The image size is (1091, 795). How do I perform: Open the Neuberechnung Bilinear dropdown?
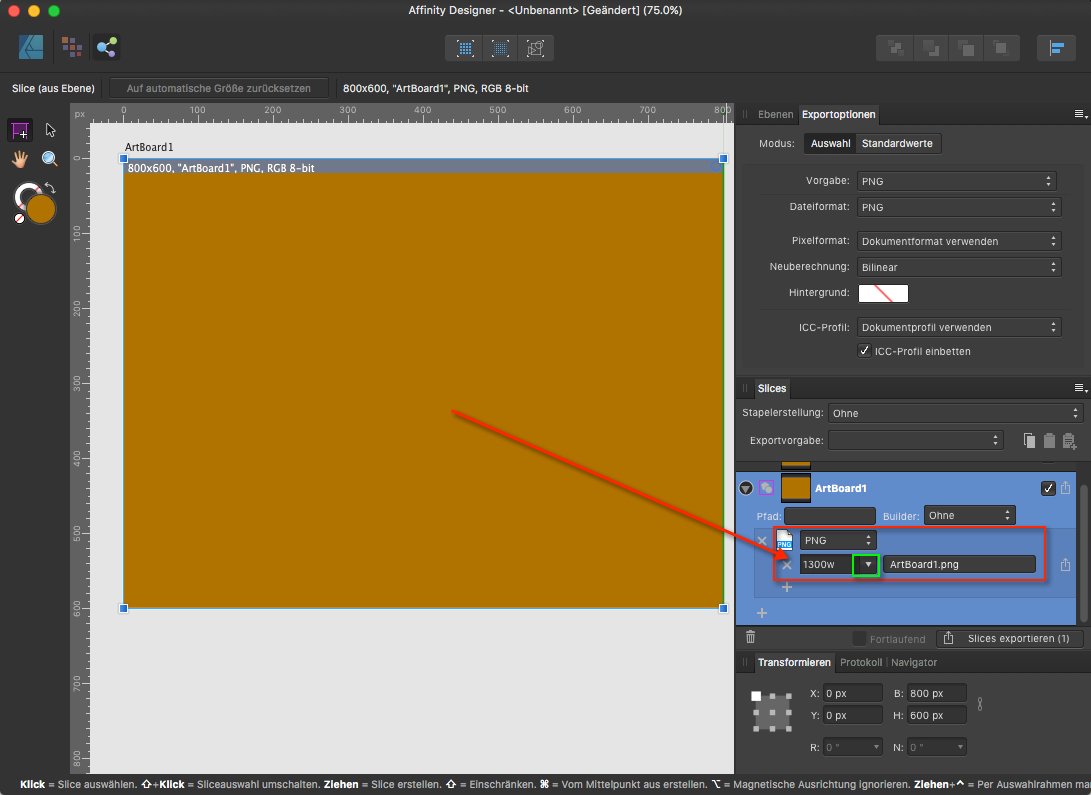[x=958, y=267]
